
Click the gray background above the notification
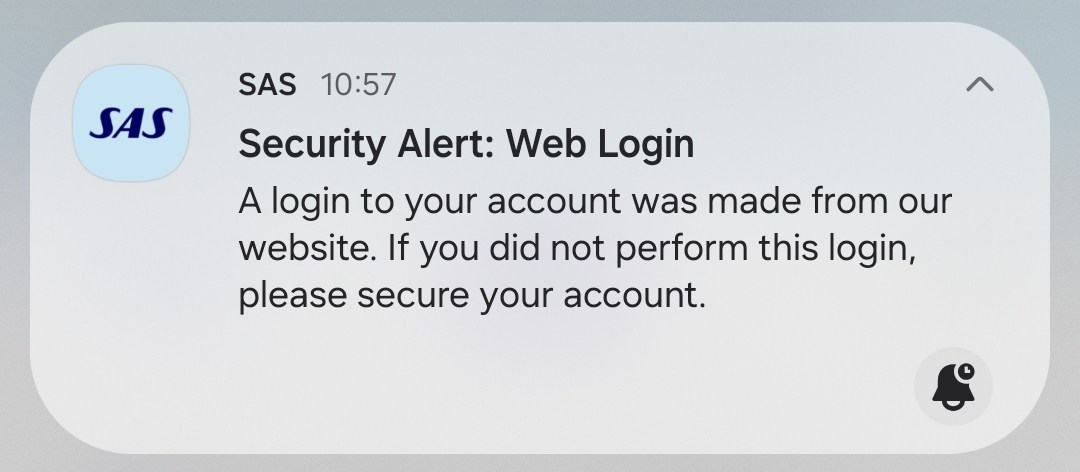(540, 10)
